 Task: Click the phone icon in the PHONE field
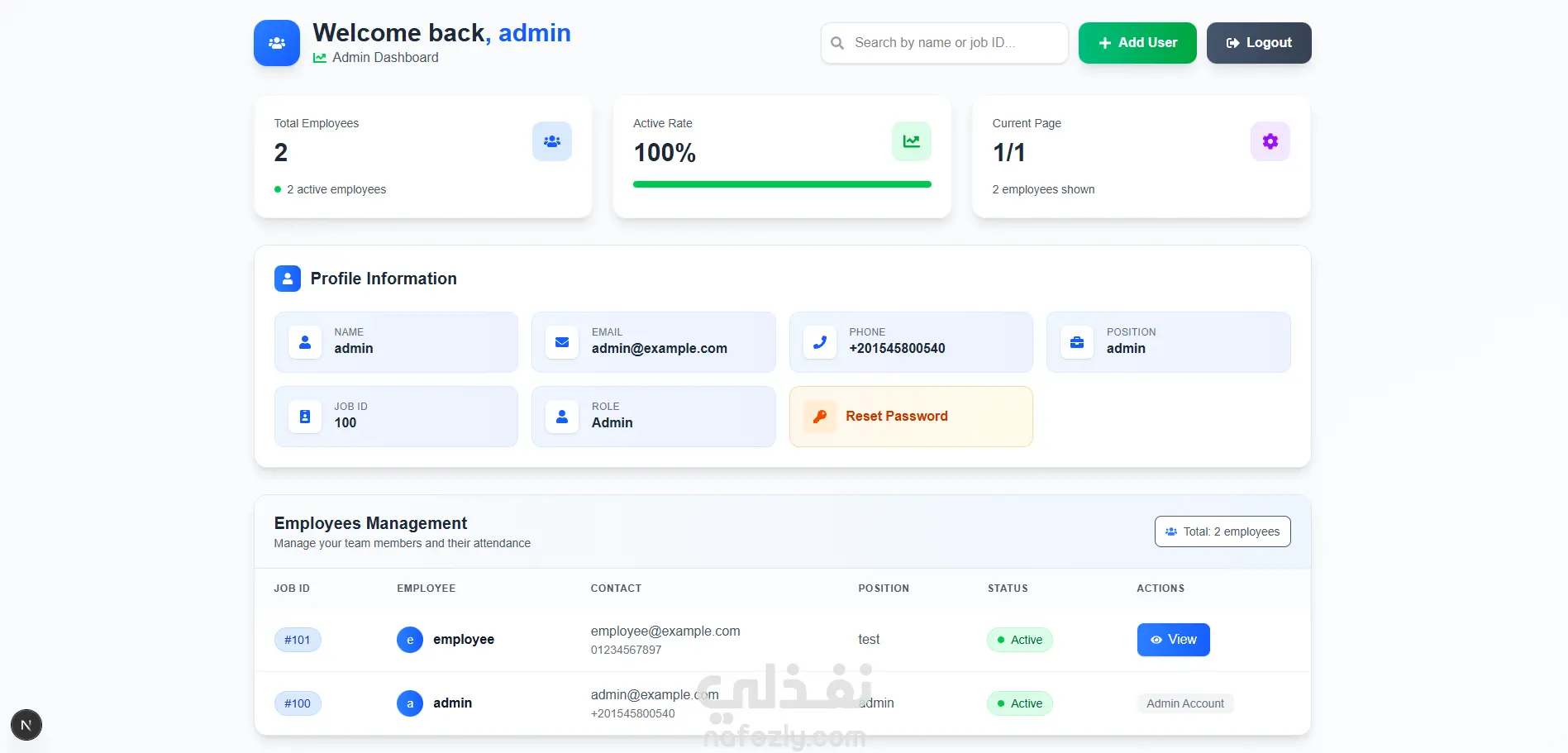coord(820,341)
